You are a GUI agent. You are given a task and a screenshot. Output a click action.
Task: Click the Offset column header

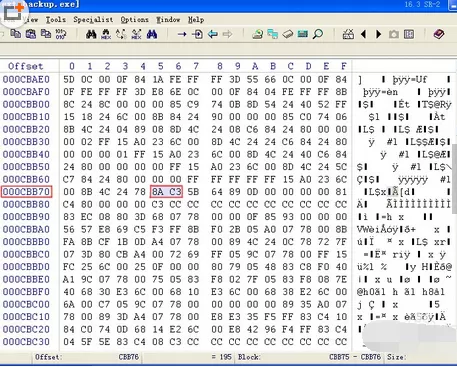click(26, 66)
